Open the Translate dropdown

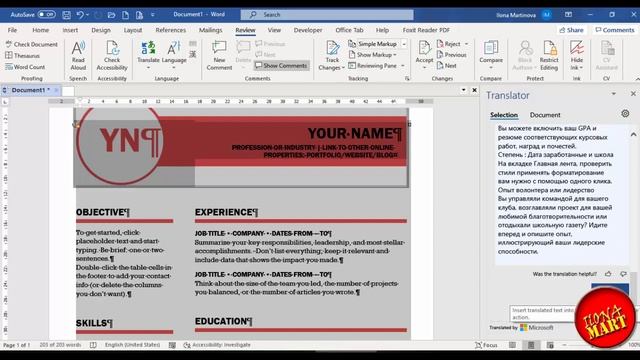tap(148, 56)
